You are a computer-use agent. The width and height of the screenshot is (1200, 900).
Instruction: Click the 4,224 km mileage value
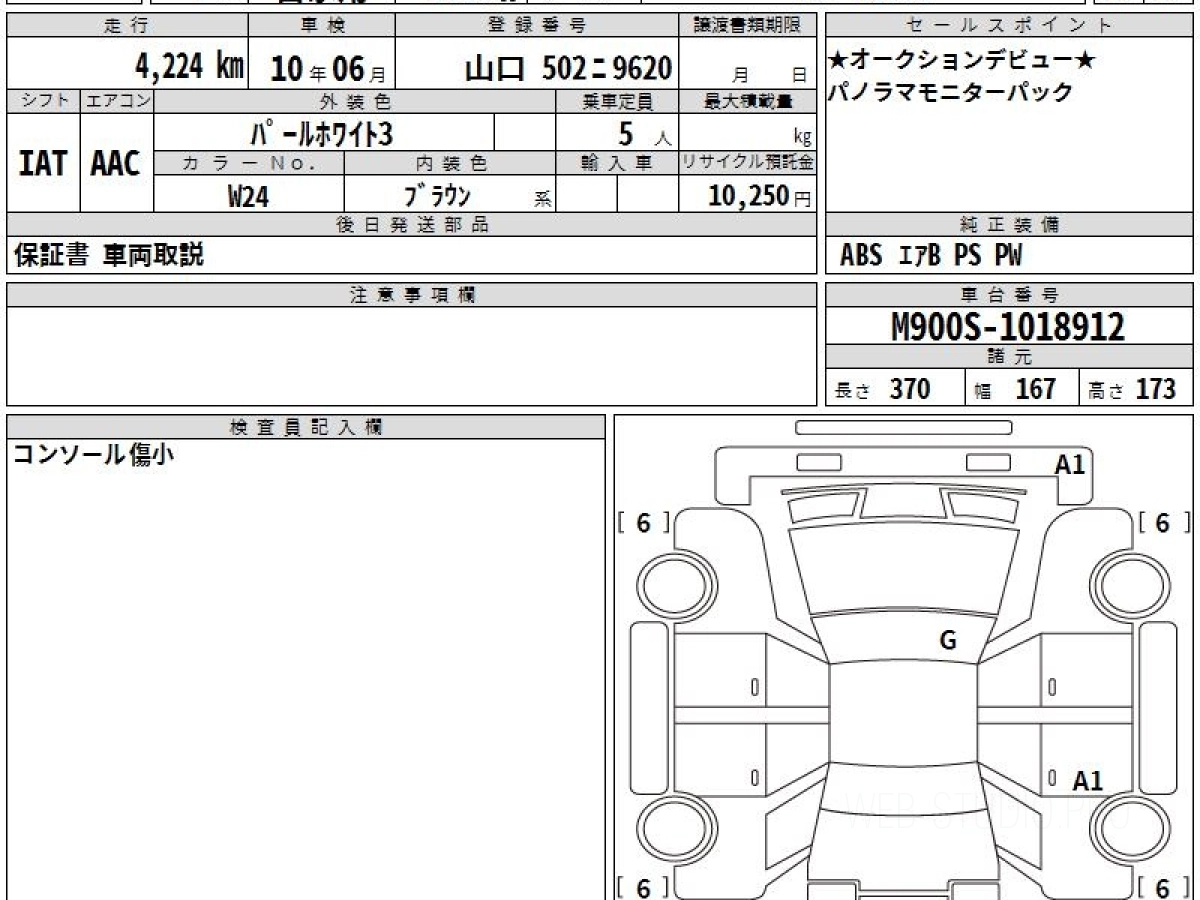(x=190, y=68)
